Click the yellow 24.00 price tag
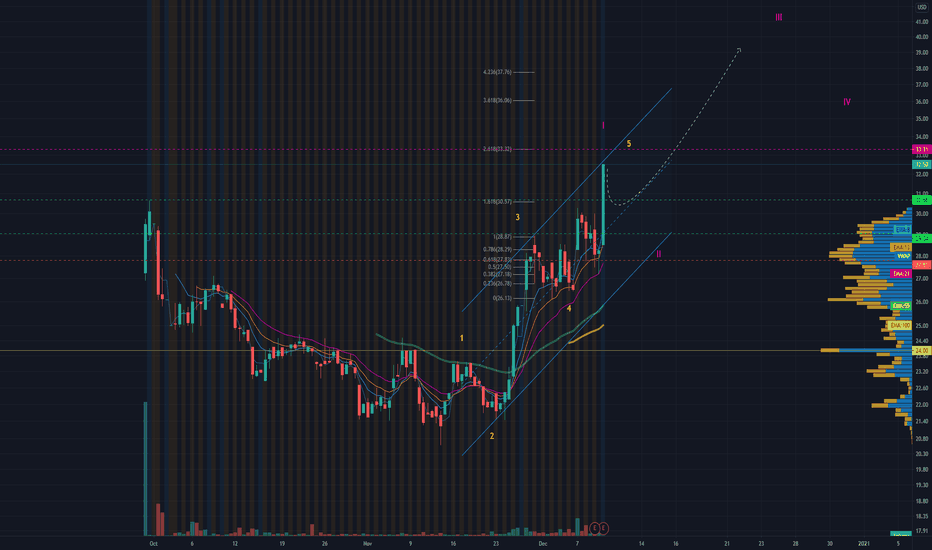The width and height of the screenshot is (932, 550). coord(921,351)
